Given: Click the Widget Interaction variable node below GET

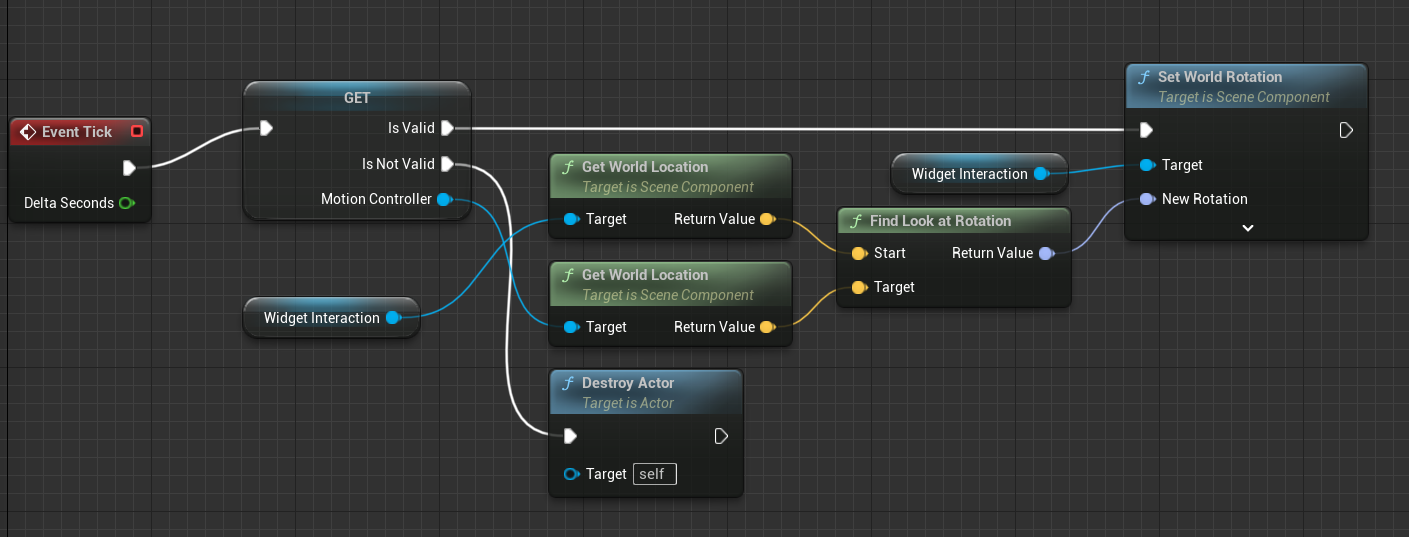Looking at the screenshot, I should (x=331, y=318).
